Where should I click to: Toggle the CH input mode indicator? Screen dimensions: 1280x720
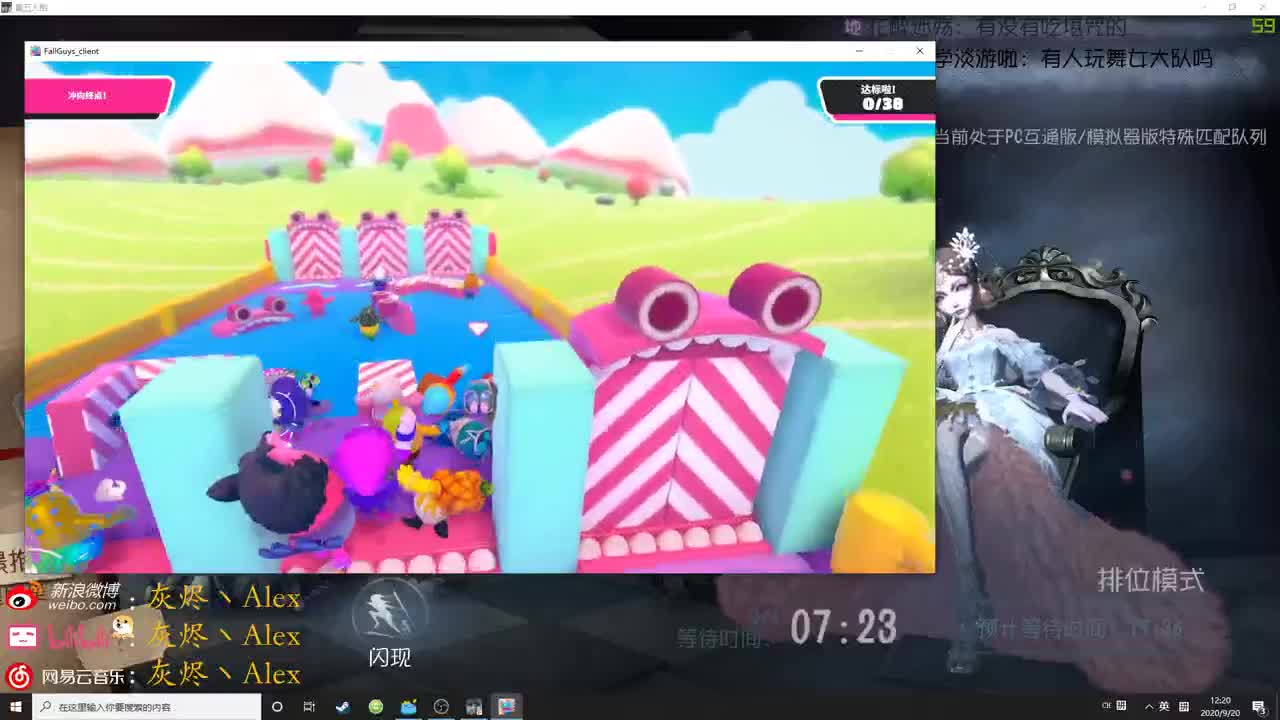coord(1107,707)
